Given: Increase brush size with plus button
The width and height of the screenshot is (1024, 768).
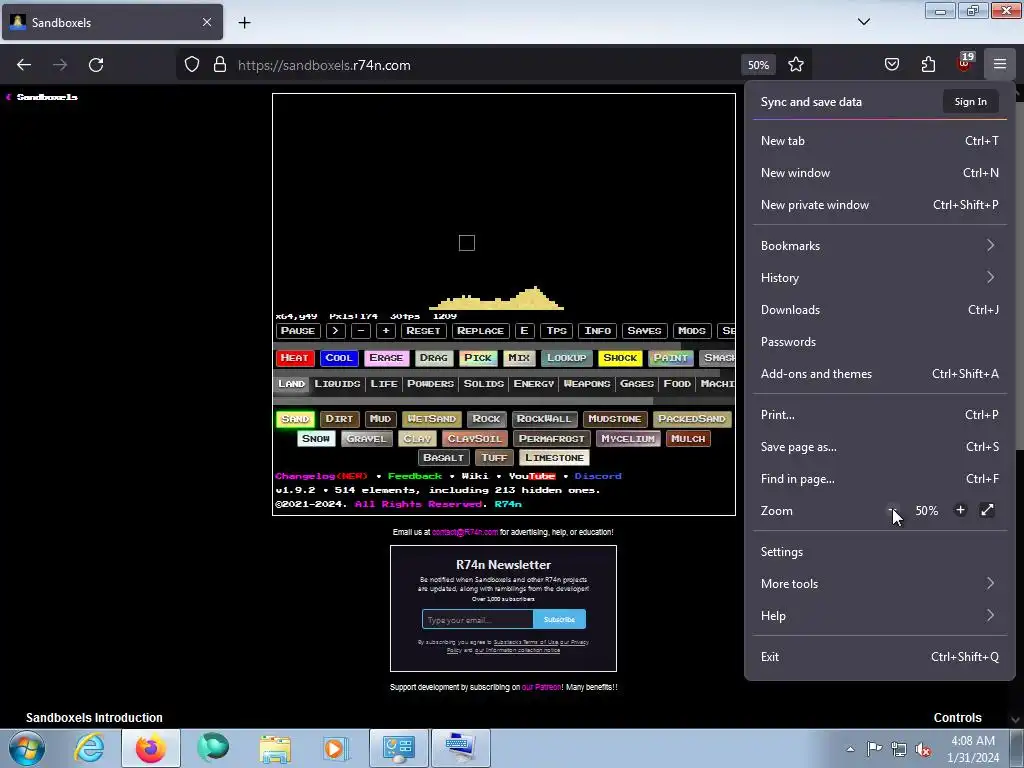Looking at the screenshot, I should [x=386, y=330].
